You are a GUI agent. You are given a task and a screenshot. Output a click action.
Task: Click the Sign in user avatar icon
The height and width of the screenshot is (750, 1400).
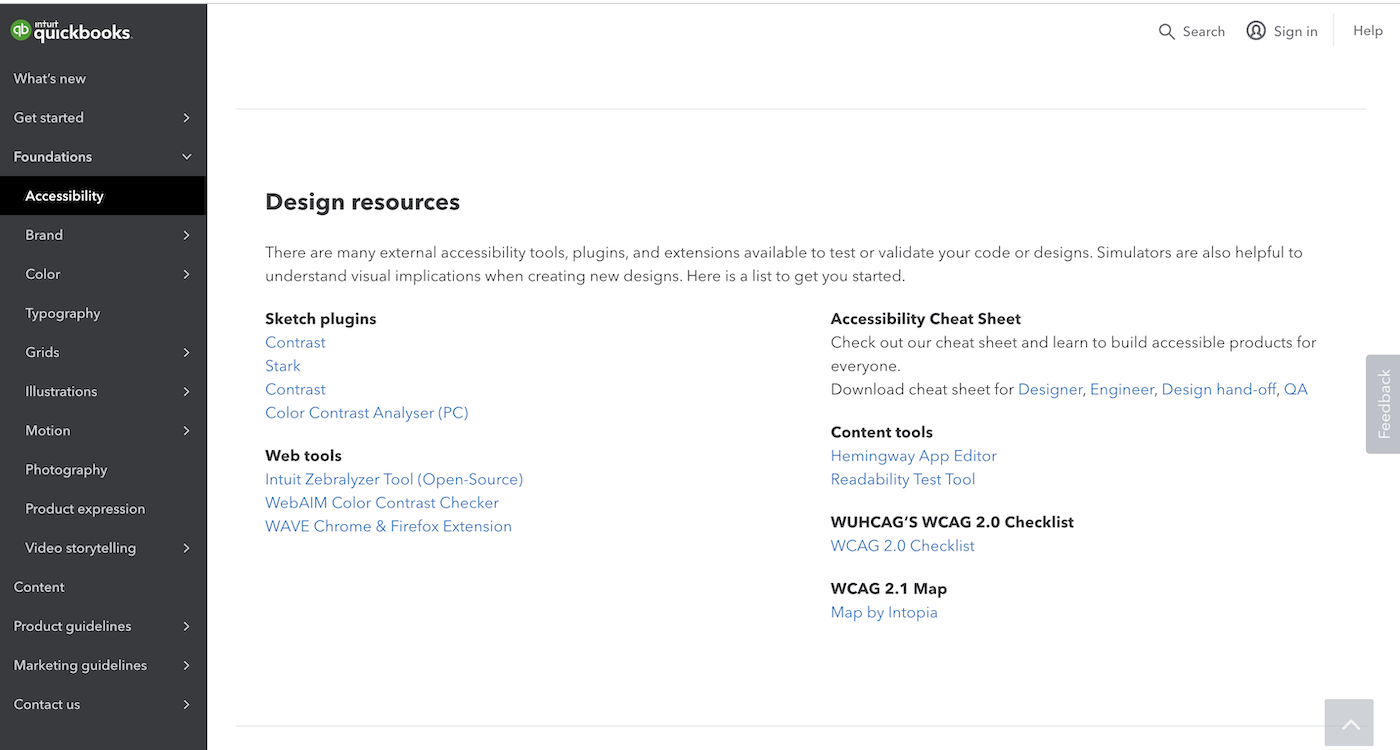click(x=1256, y=31)
